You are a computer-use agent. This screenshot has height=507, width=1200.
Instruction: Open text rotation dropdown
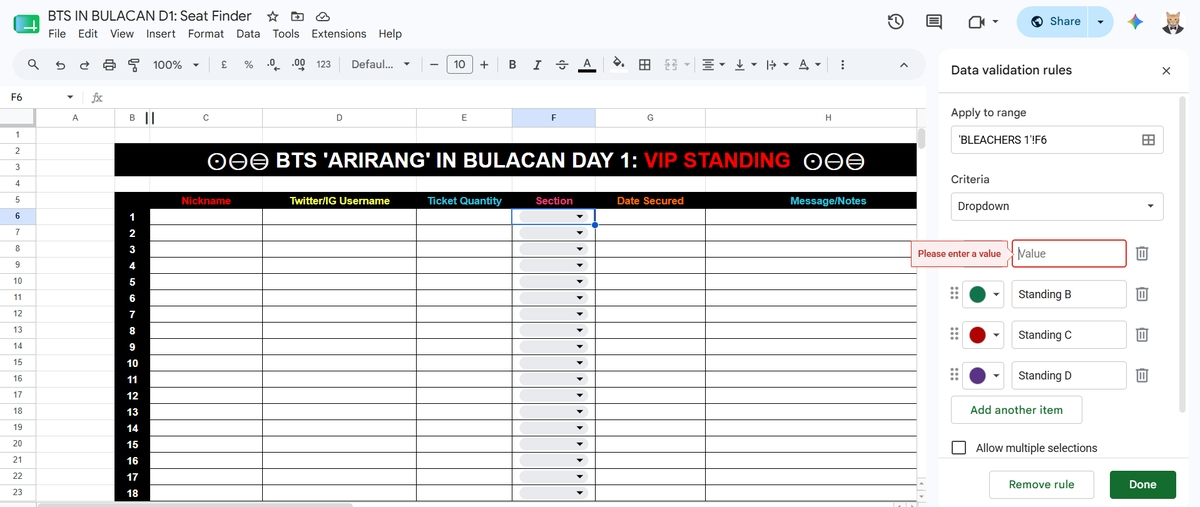pyautogui.click(x=809, y=64)
